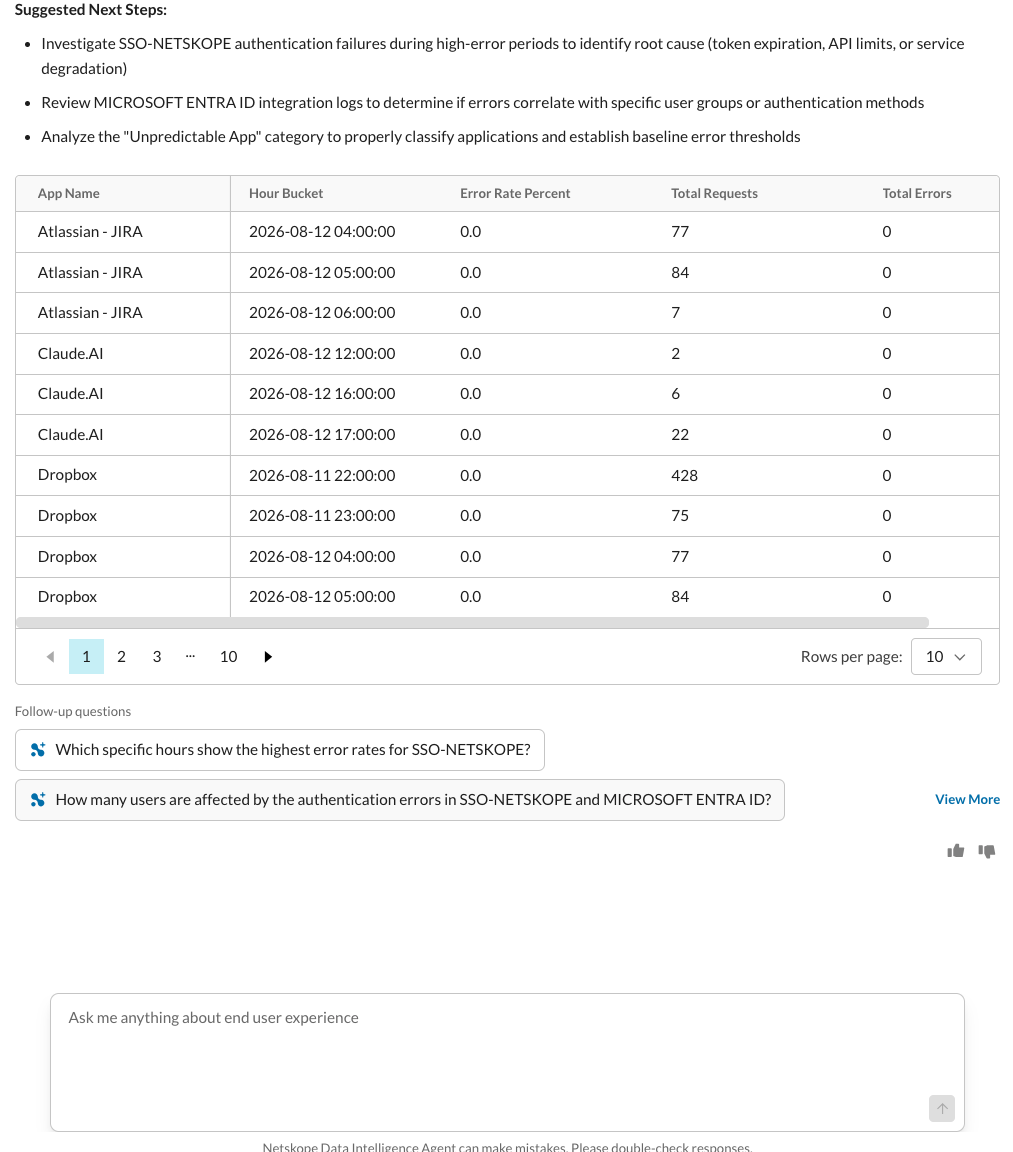Open the Rows per page dropdown
The height and width of the screenshot is (1152, 1013).
click(945, 657)
